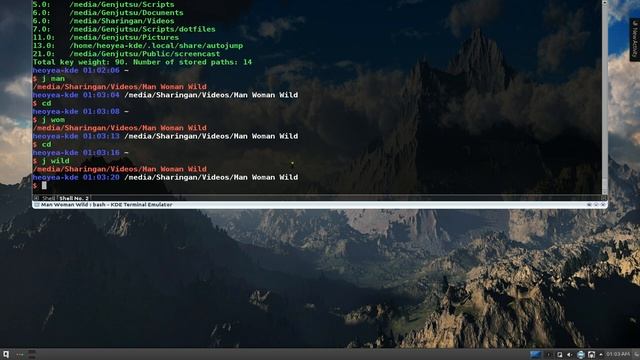Click the scrollbar up arrow in the terminal
Image resolution: width=640 pixels, height=360 pixels.
pos(604,3)
